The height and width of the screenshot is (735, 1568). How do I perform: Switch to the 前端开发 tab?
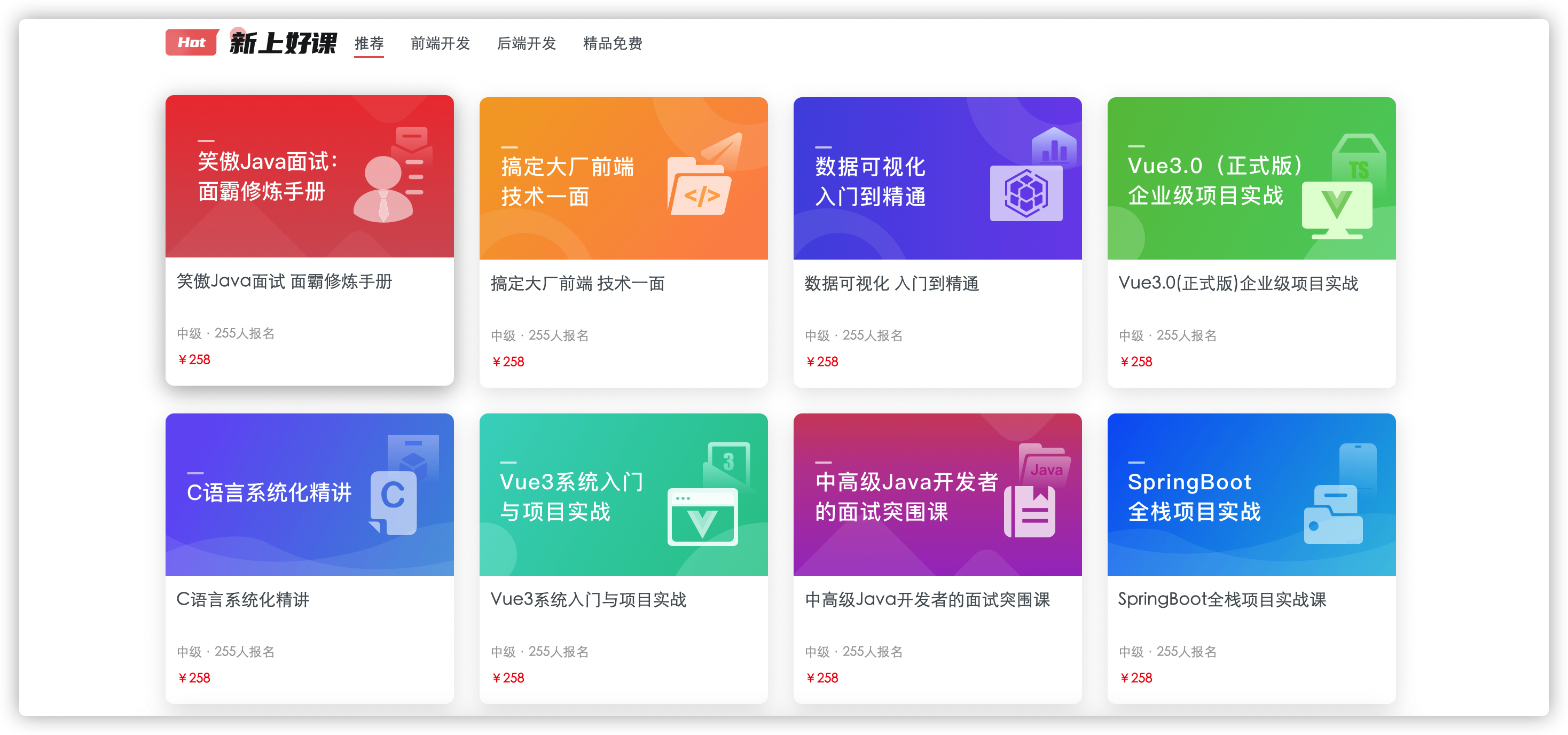coord(440,43)
